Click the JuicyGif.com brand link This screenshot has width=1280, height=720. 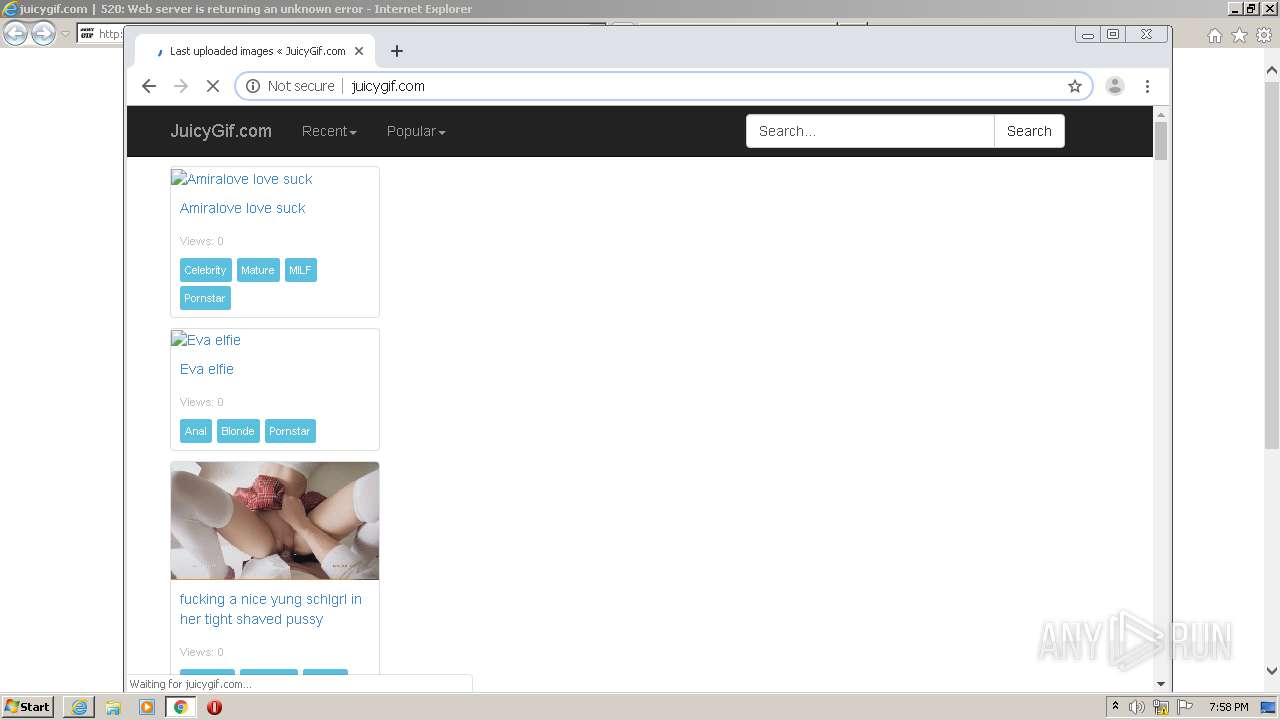pos(221,131)
